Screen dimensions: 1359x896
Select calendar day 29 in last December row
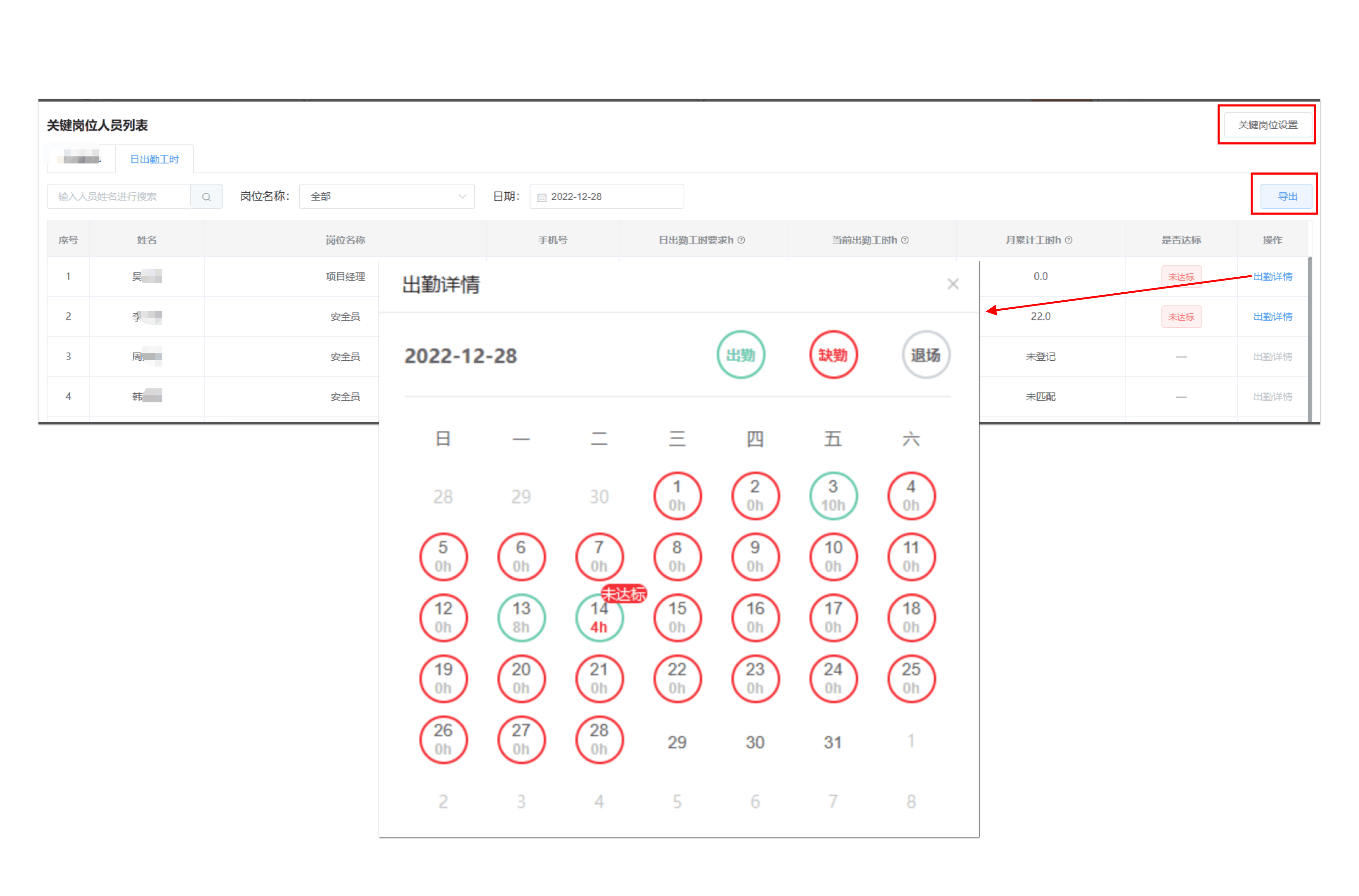pos(677,742)
